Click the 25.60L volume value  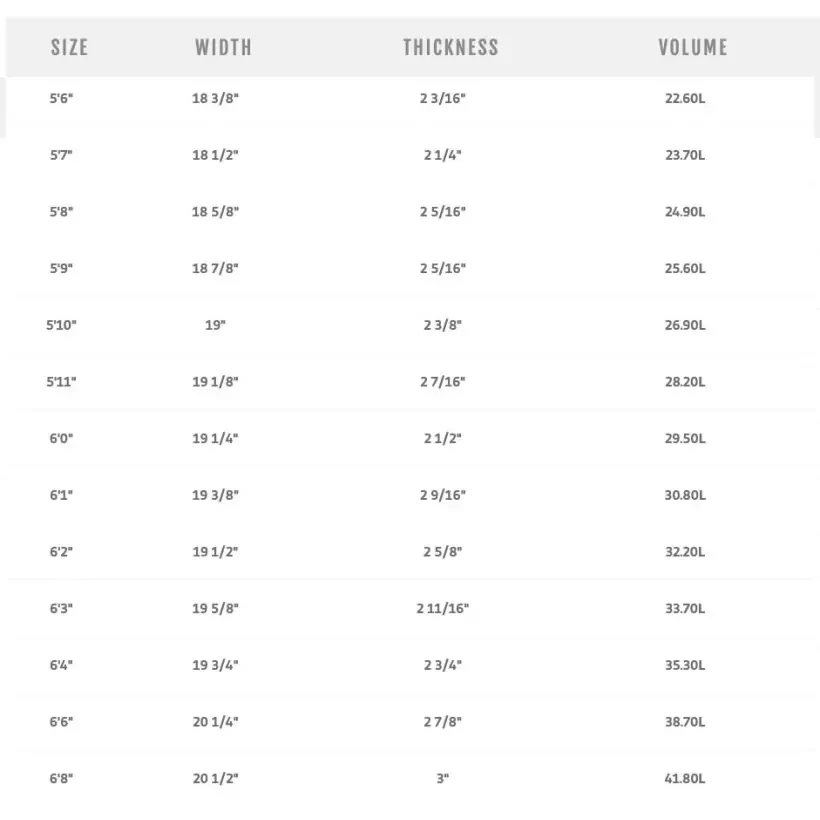point(686,269)
